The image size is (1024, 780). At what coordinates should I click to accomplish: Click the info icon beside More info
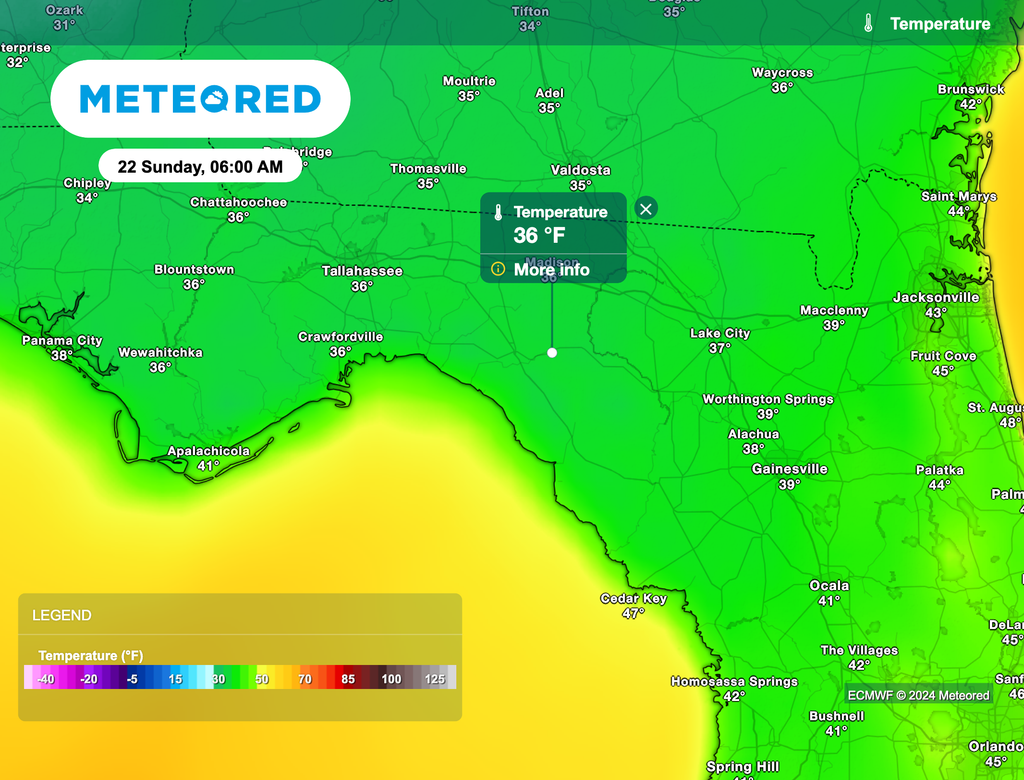pos(498,269)
